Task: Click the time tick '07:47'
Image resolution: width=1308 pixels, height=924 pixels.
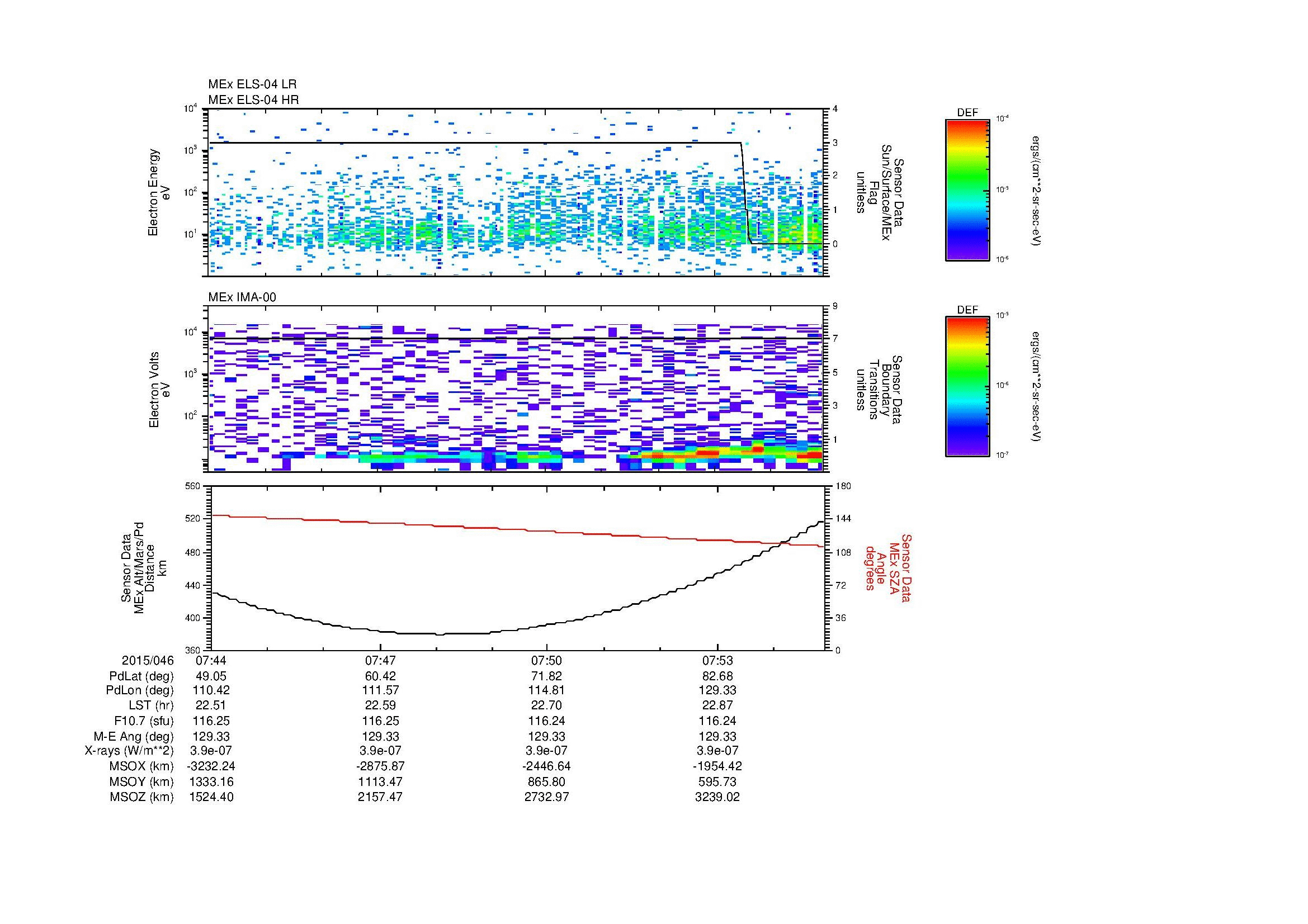Action: point(380,660)
